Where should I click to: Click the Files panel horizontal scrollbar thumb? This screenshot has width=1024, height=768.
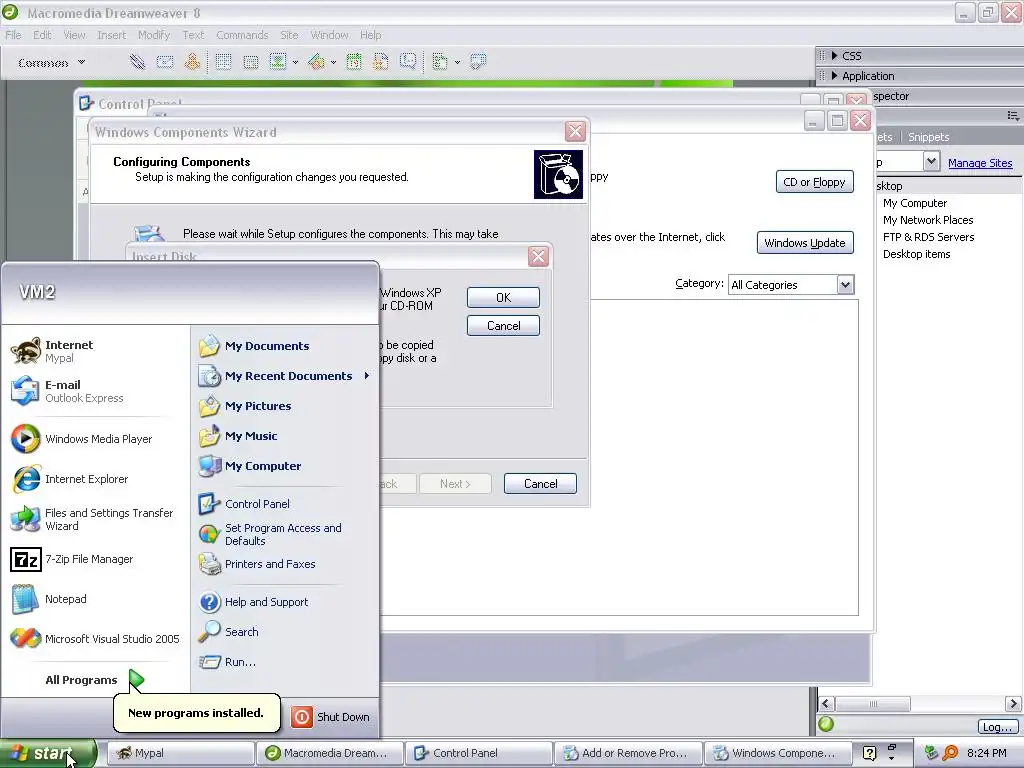pyautogui.click(x=873, y=703)
